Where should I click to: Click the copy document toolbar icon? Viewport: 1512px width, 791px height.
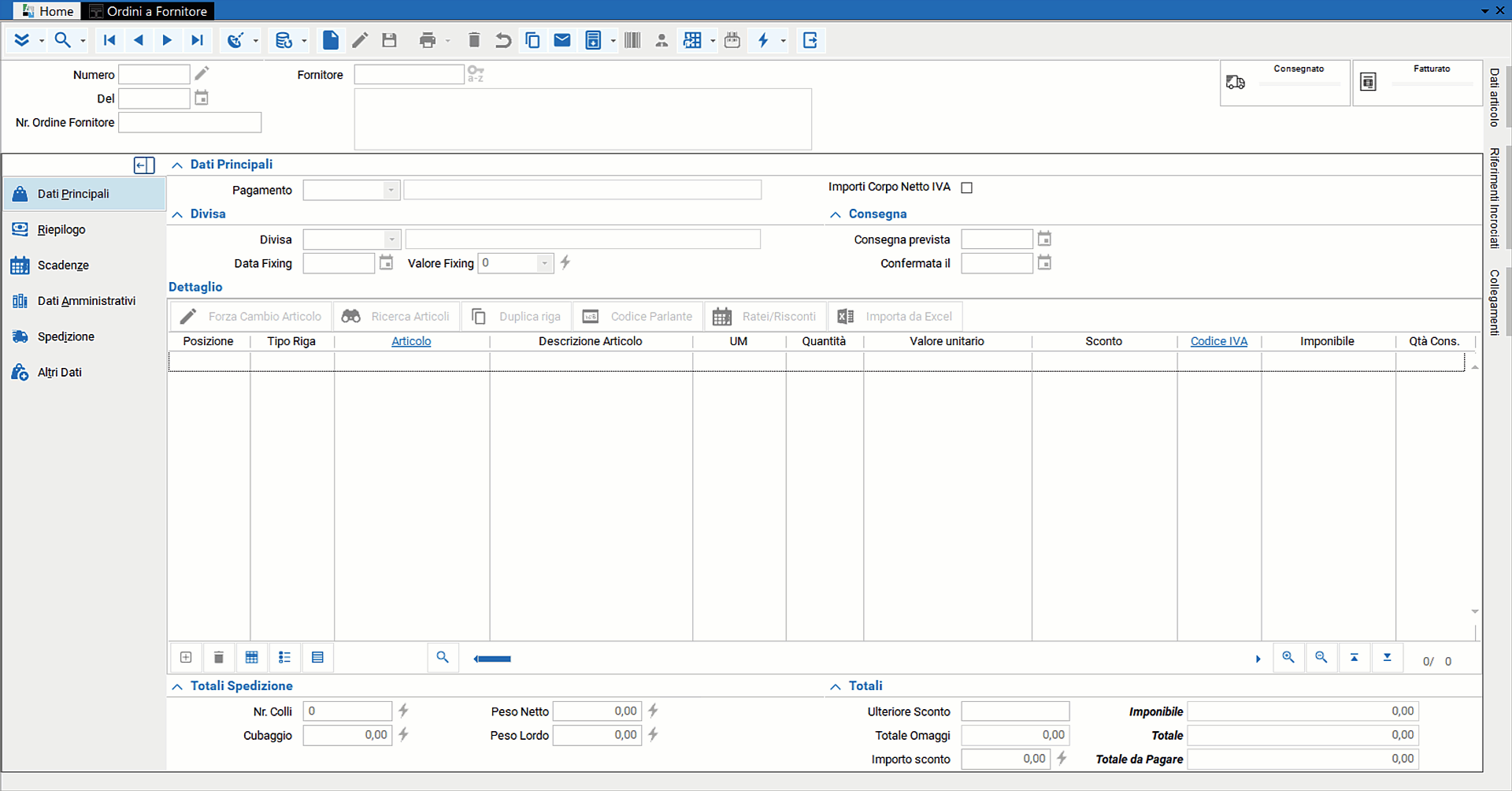point(532,40)
